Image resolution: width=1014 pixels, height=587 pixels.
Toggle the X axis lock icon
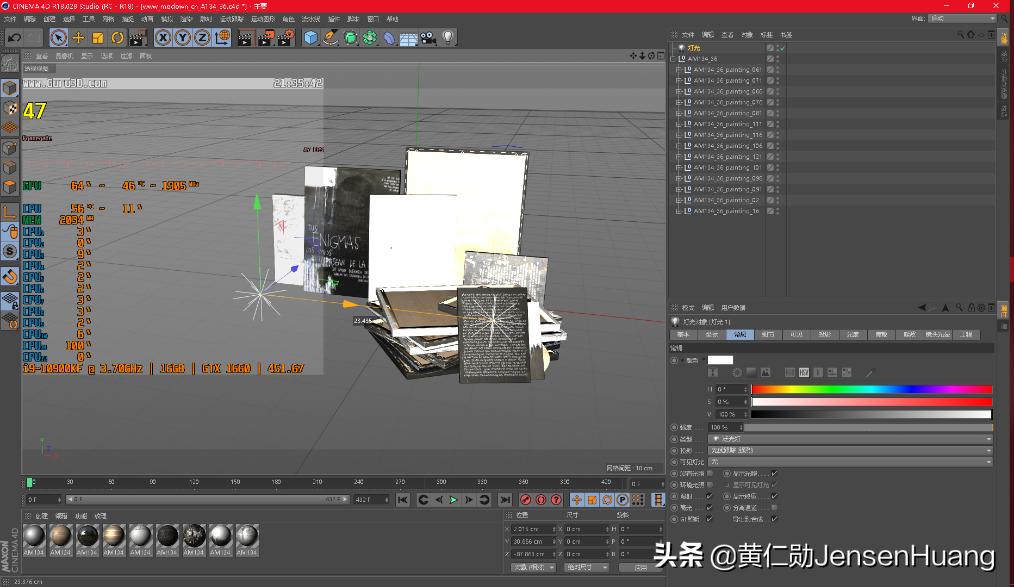click(x=164, y=38)
